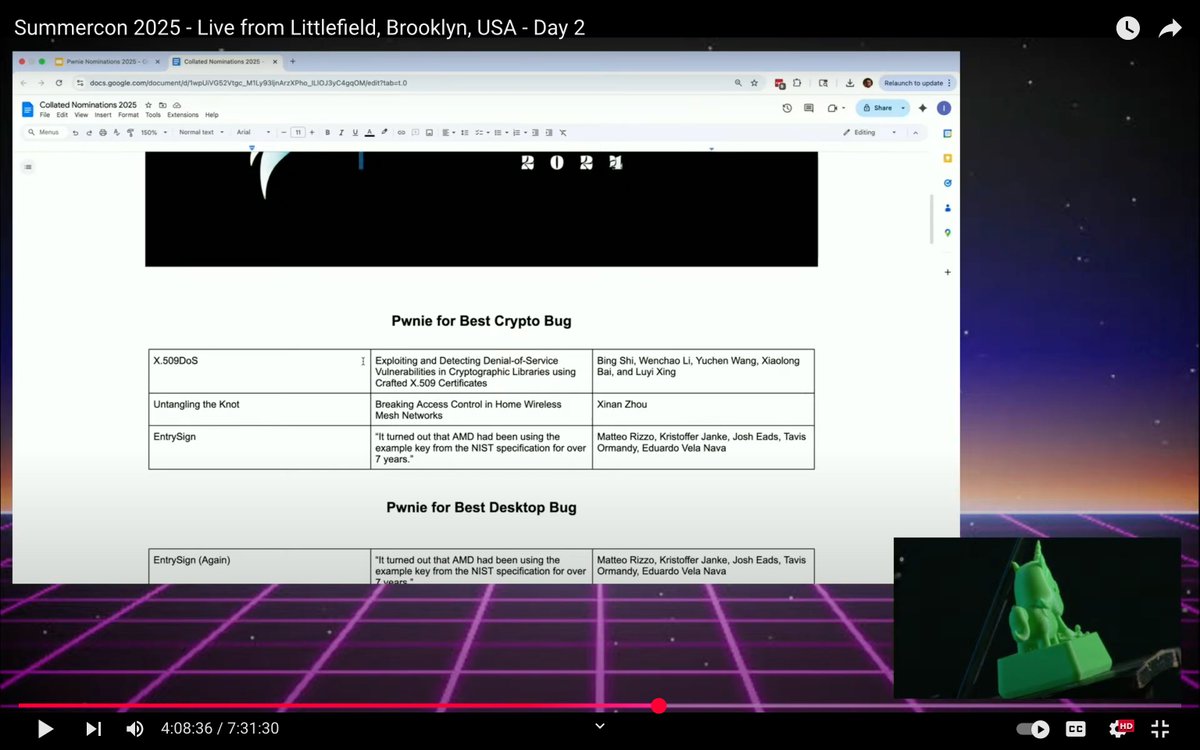Open the highlight color pen
Viewport: 1200px width, 750px height.
[384, 132]
